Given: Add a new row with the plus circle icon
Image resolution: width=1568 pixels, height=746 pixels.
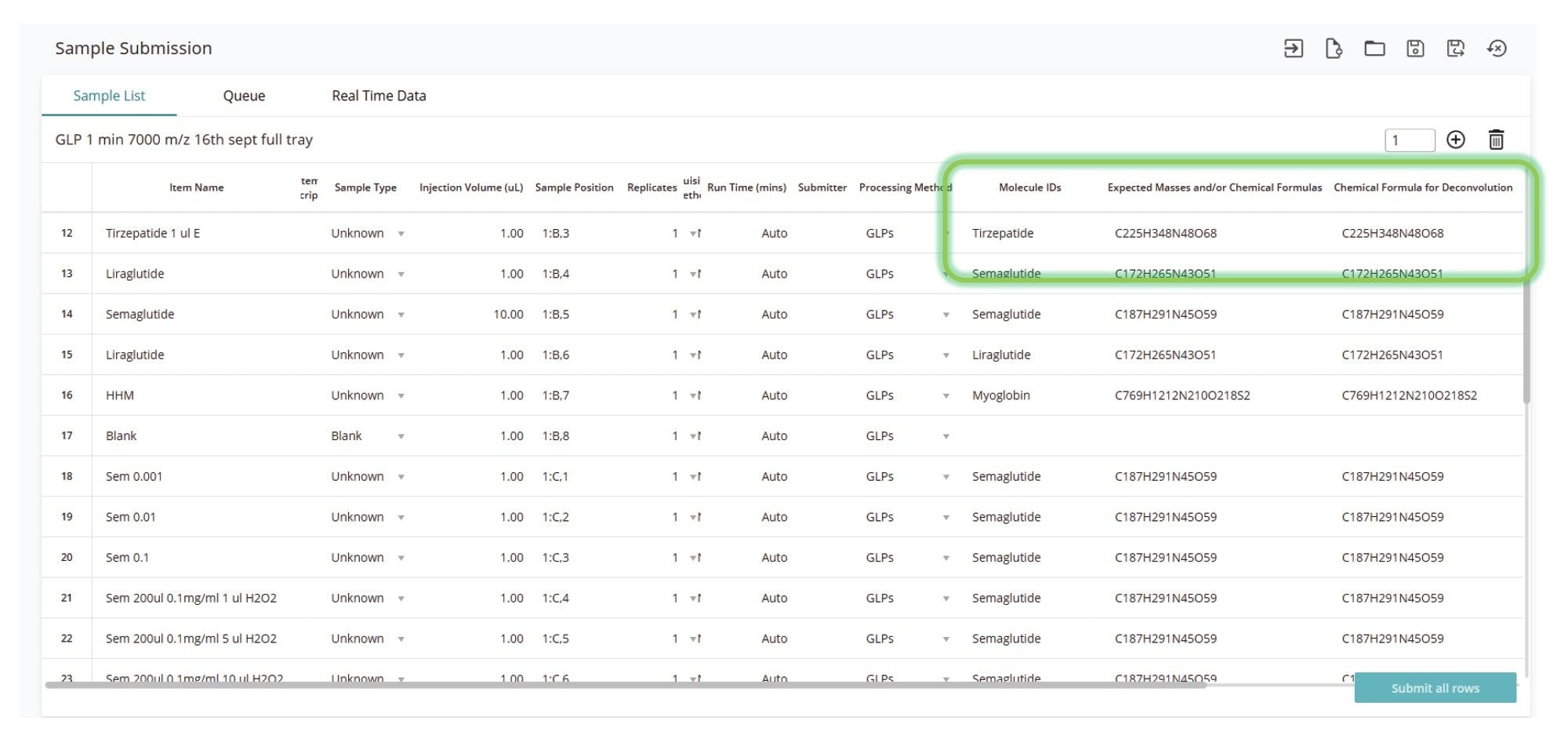Looking at the screenshot, I should pyautogui.click(x=1456, y=140).
